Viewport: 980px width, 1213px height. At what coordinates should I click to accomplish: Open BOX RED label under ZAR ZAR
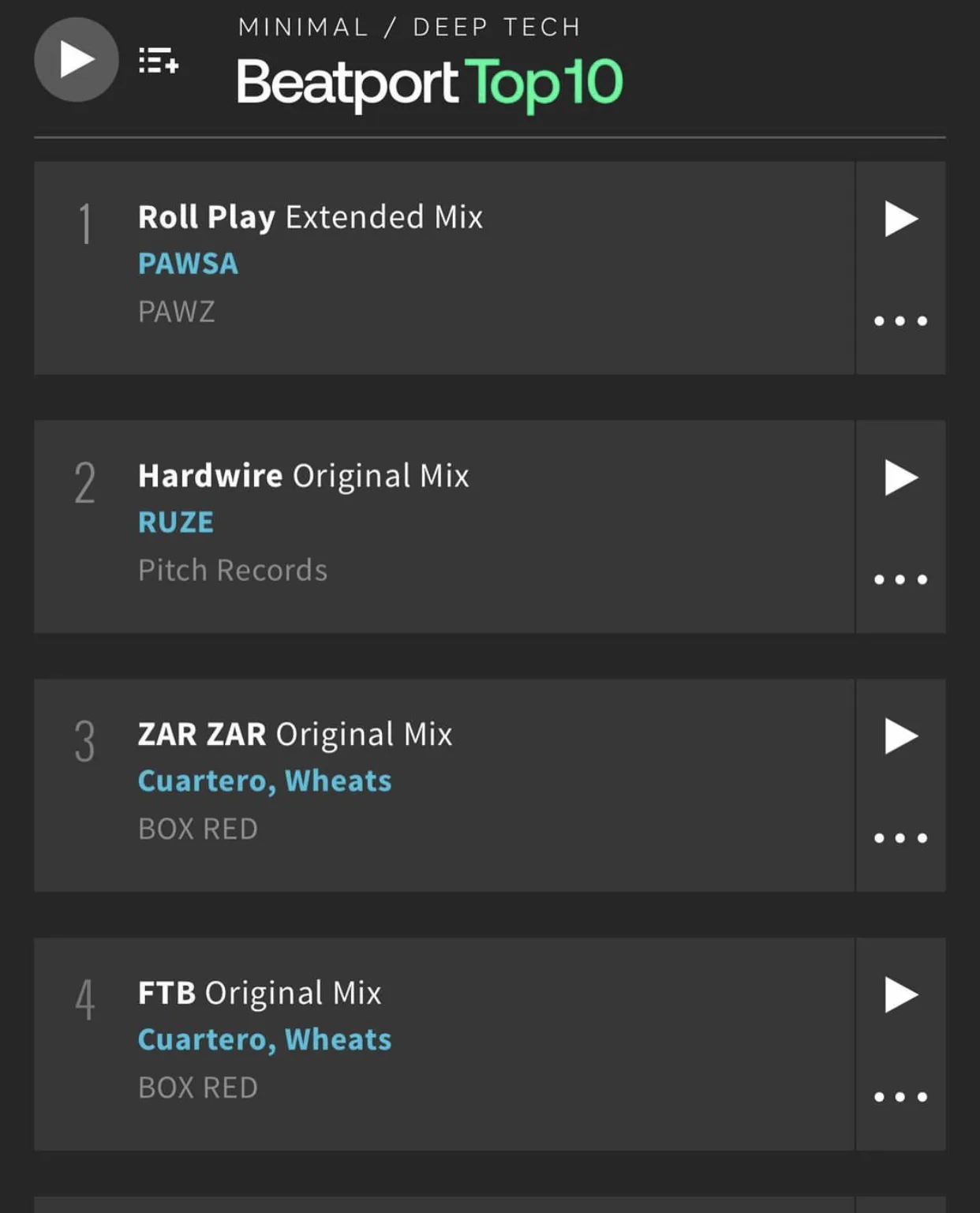[x=198, y=829]
